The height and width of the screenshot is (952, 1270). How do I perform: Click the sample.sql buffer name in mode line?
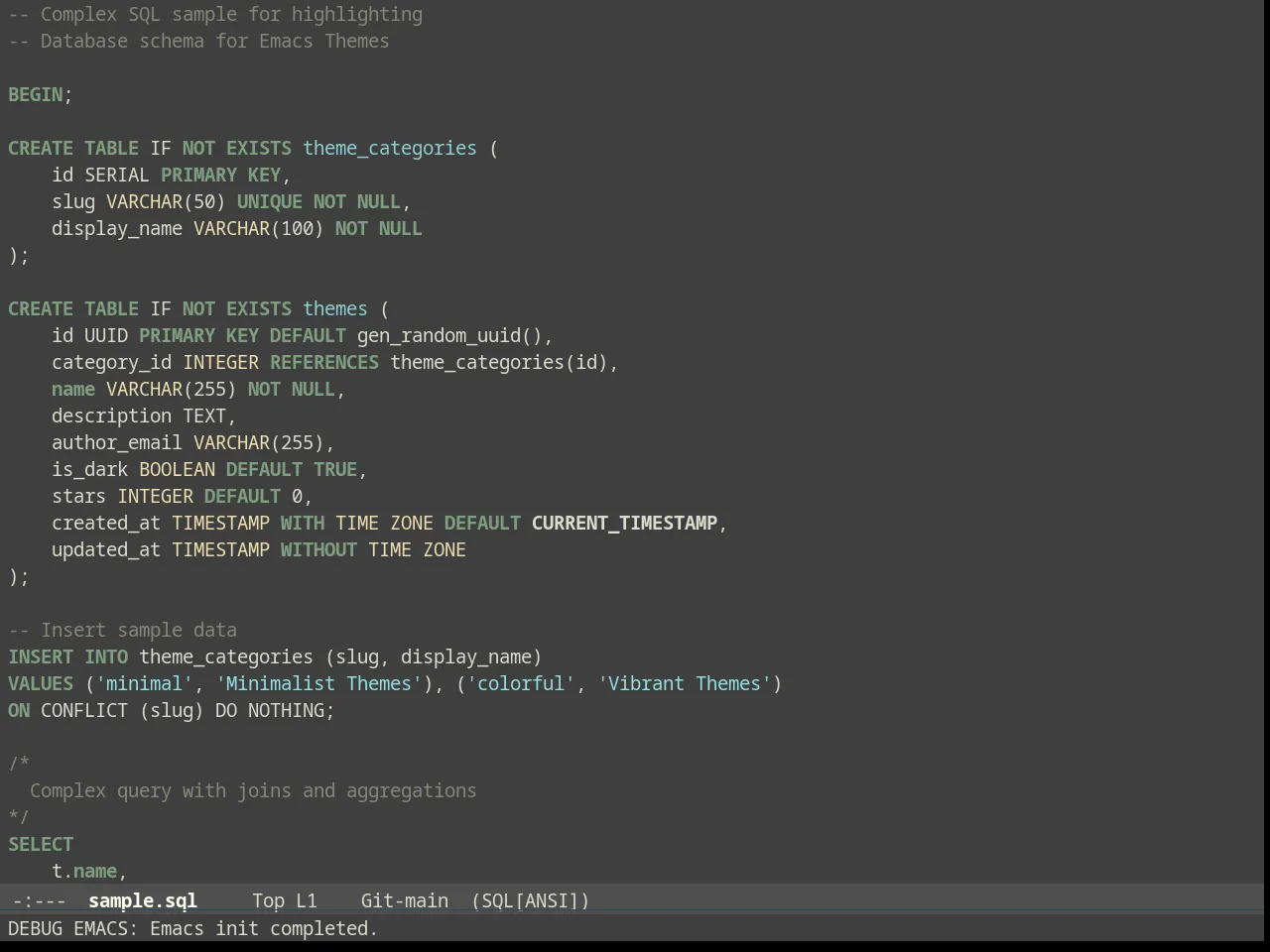(x=143, y=900)
